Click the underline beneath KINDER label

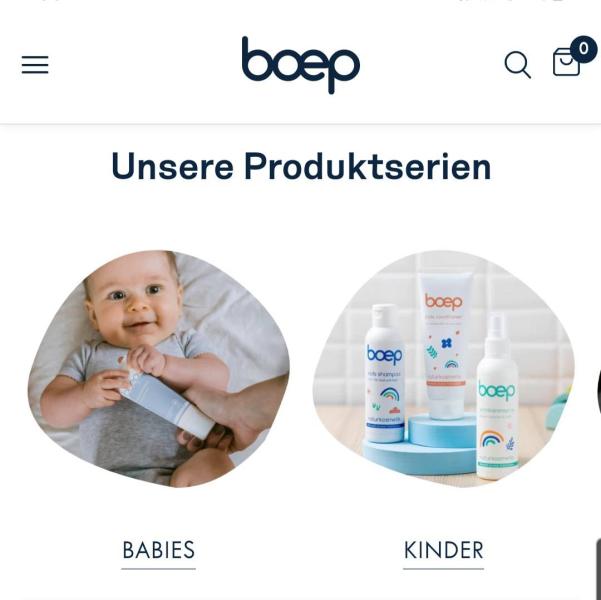[x=443, y=569]
